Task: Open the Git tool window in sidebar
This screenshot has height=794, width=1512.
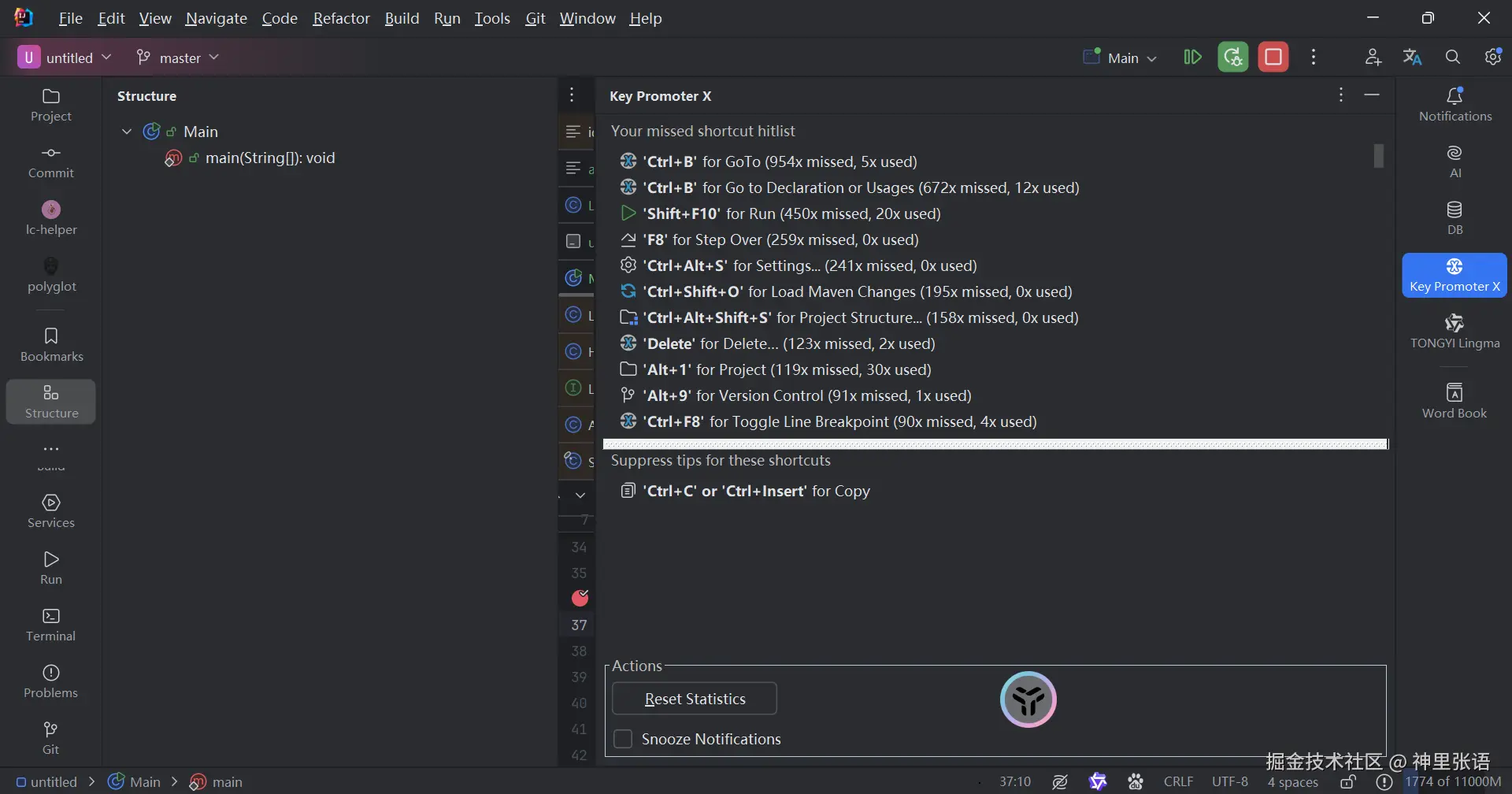Action: (x=51, y=738)
